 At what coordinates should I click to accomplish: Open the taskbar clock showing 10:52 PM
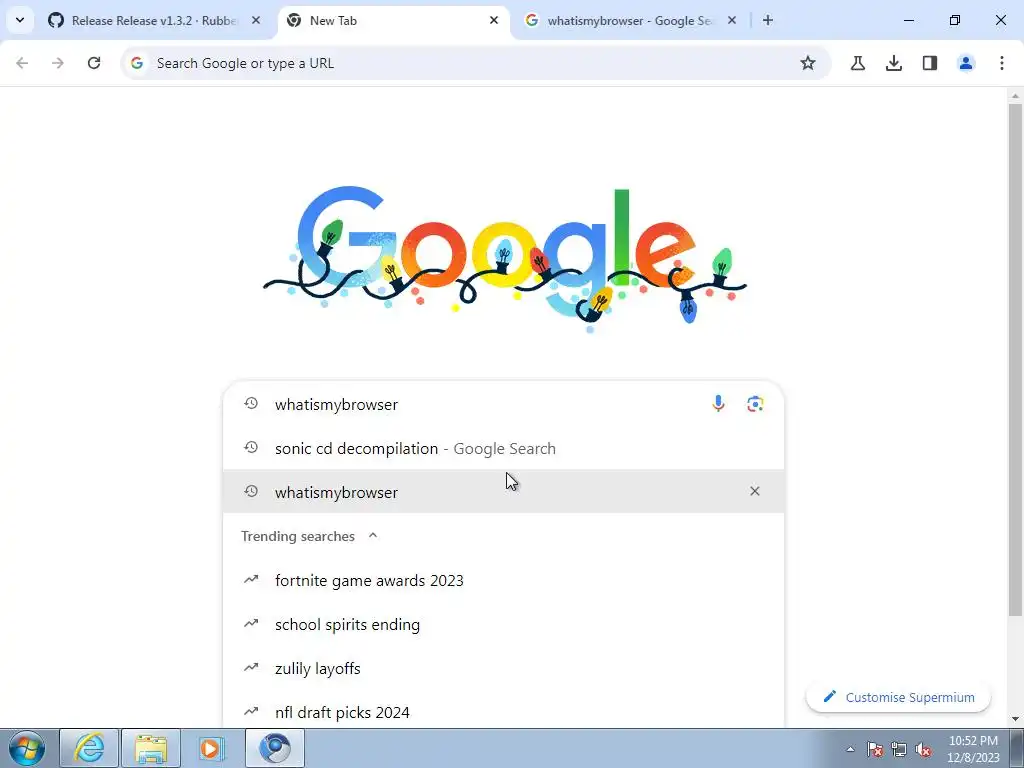coord(974,749)
